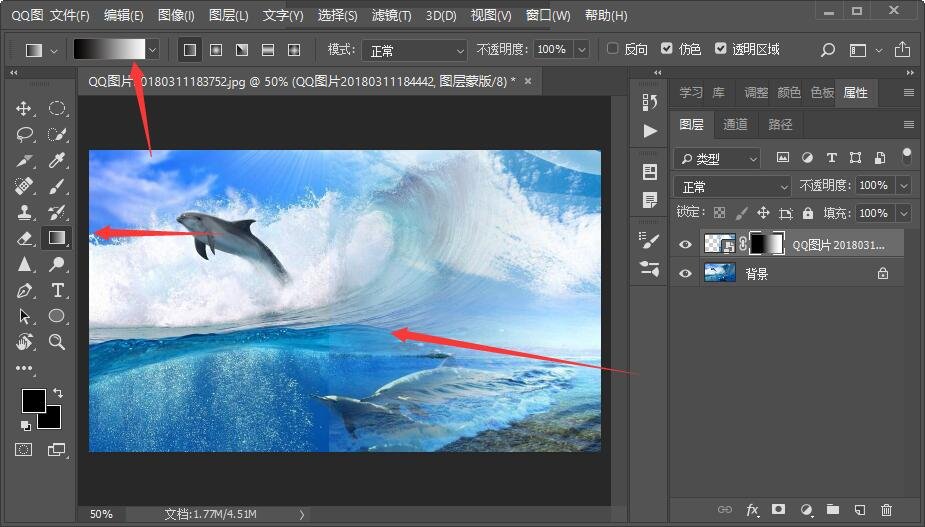Viewport: 925px width, 527px height.
Task: Choose the reflected gradient style button
Action: point(268,50)
